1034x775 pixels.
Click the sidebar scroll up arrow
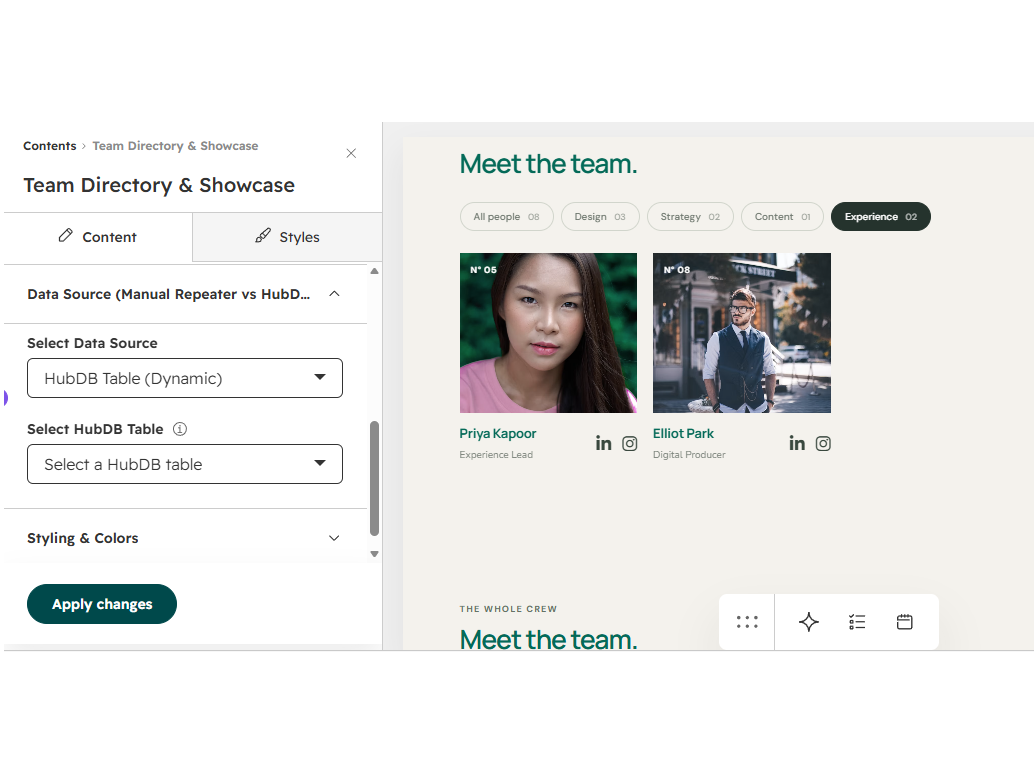[375, 271]
